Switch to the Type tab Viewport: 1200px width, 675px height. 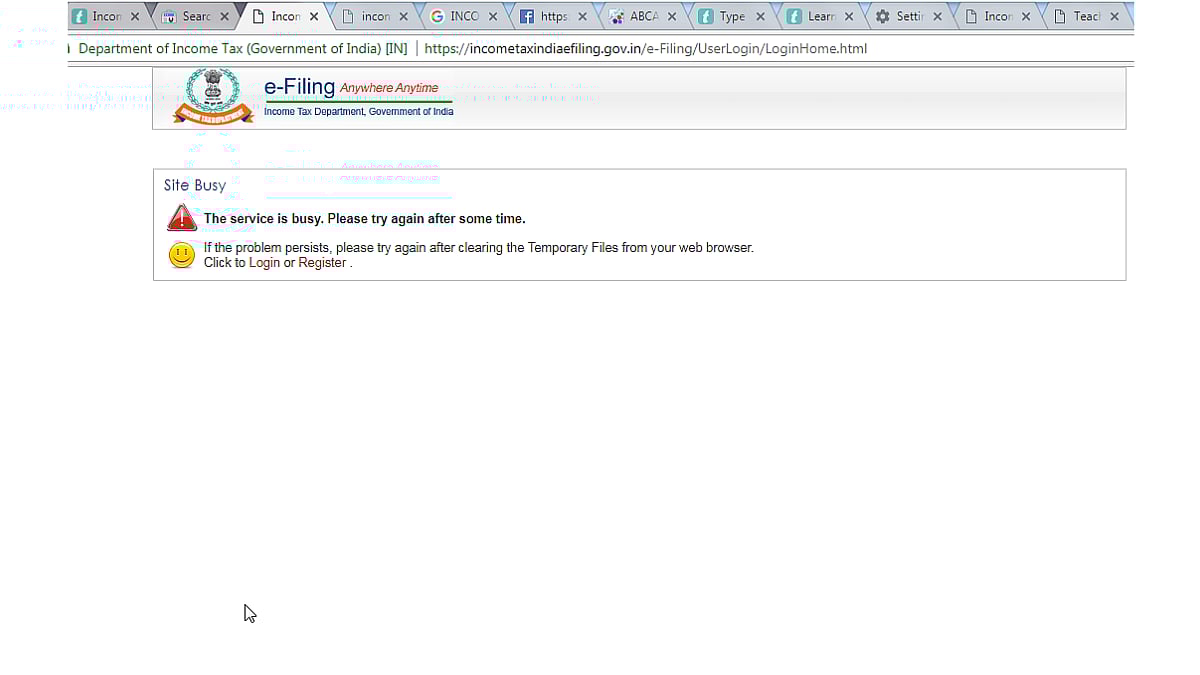pos(731,17)
